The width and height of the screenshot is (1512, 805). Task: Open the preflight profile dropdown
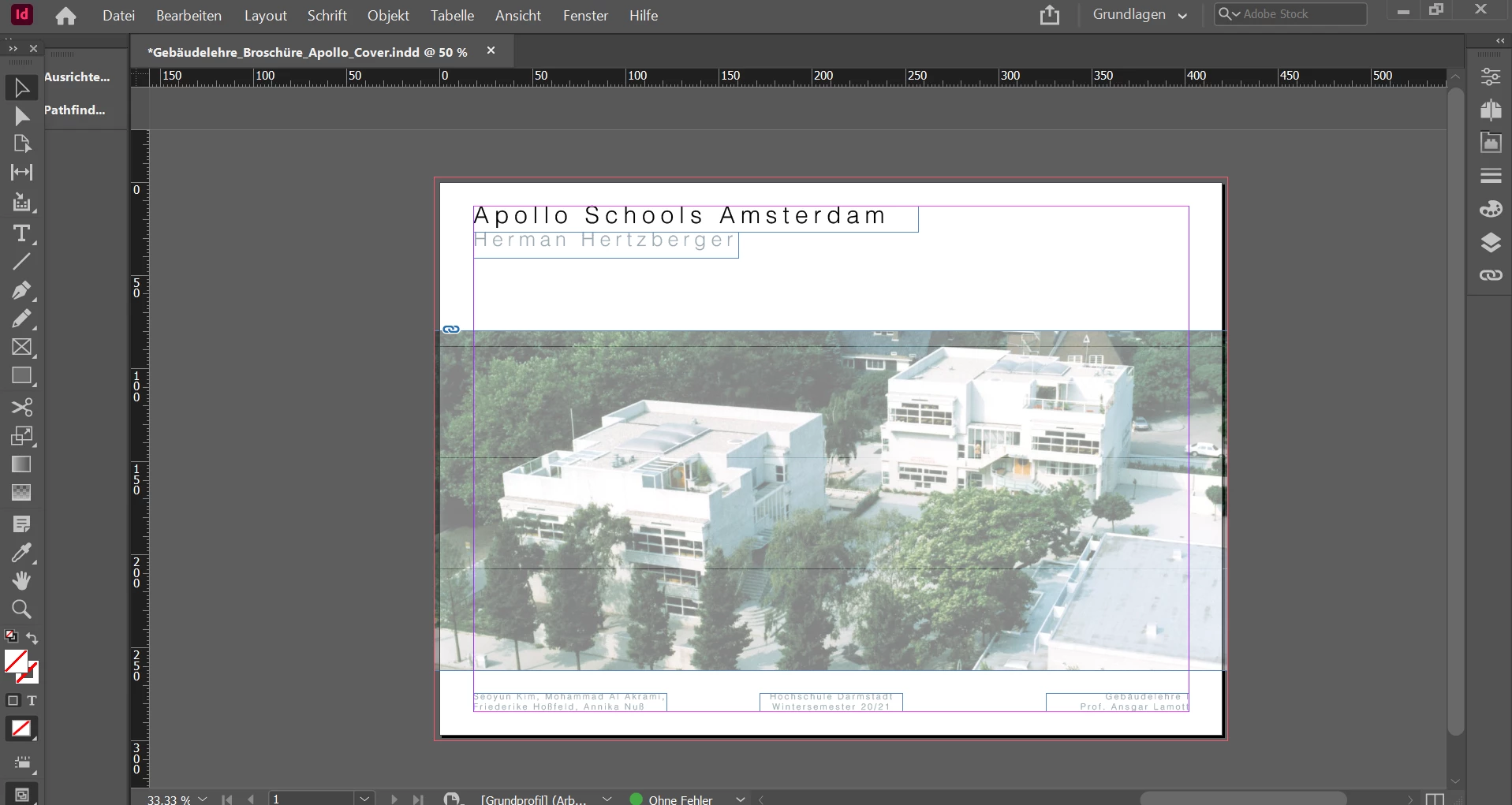pos(607,799)
